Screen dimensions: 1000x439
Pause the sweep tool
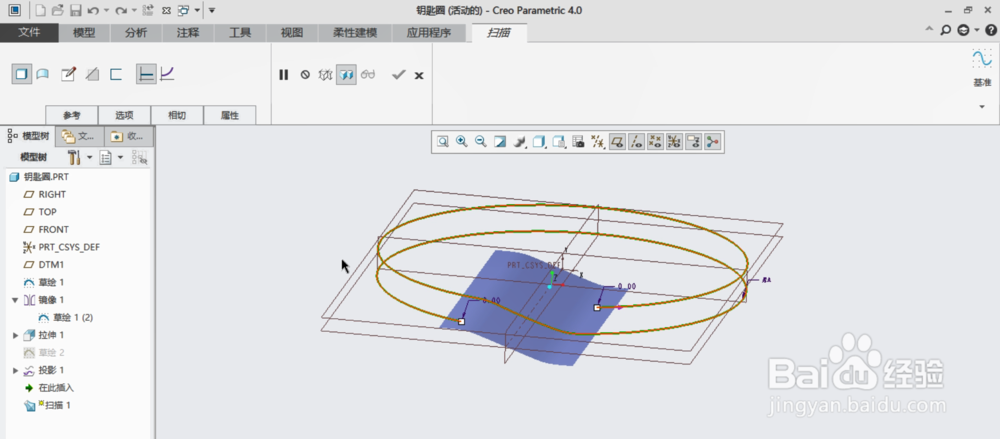pos(284,75)
